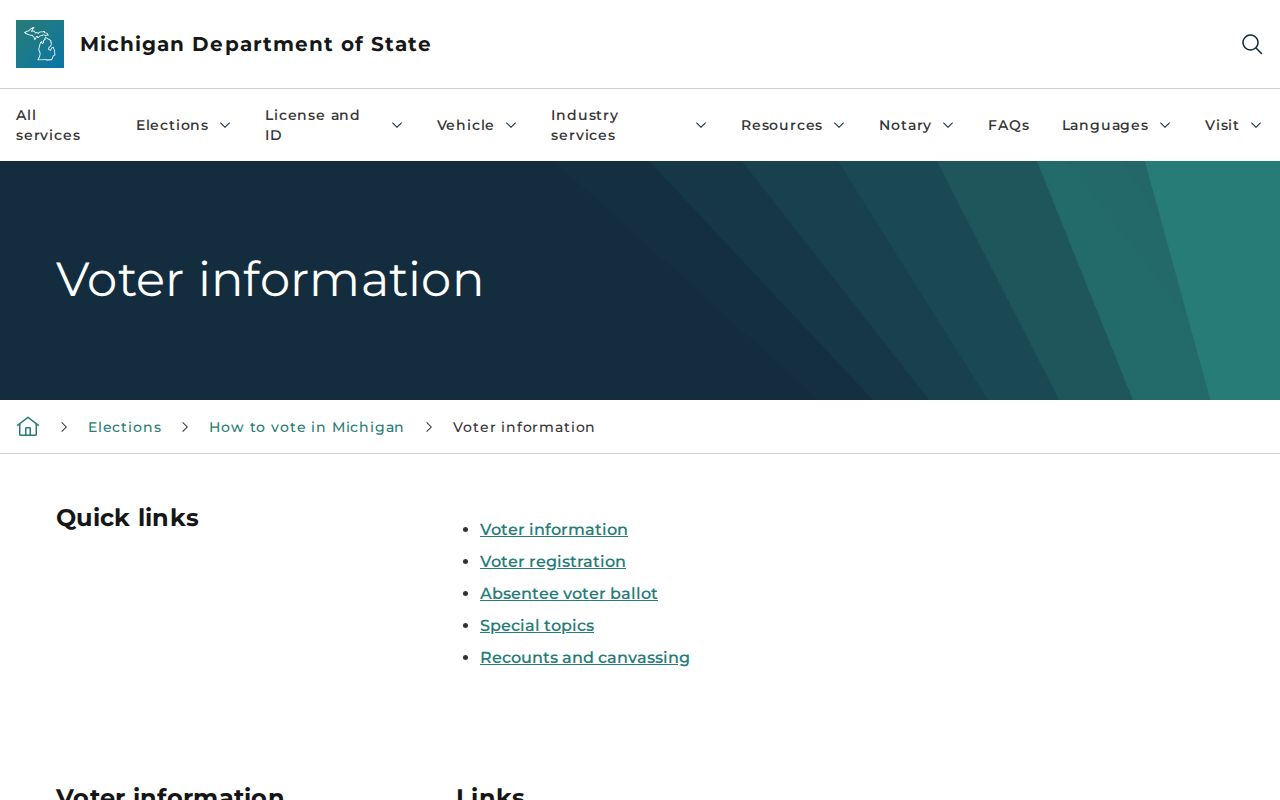Select License and ID navigation label
1280x800 pixels.
312,125
